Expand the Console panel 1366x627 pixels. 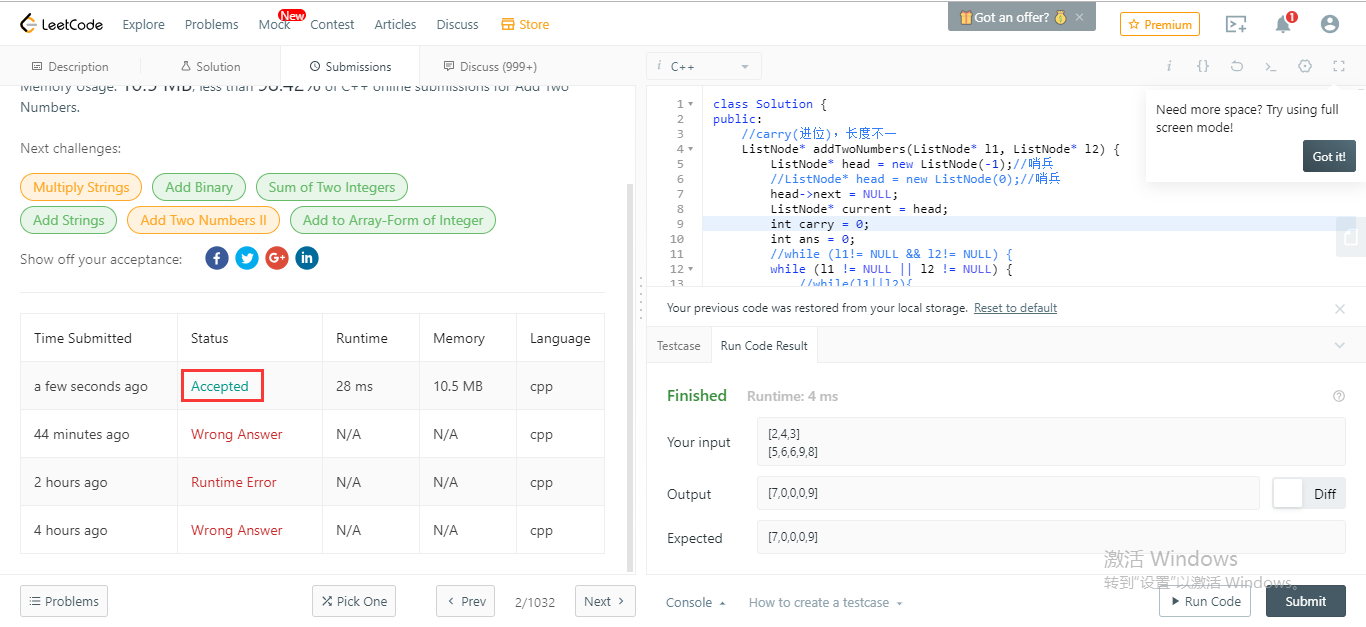click(696, 602)
